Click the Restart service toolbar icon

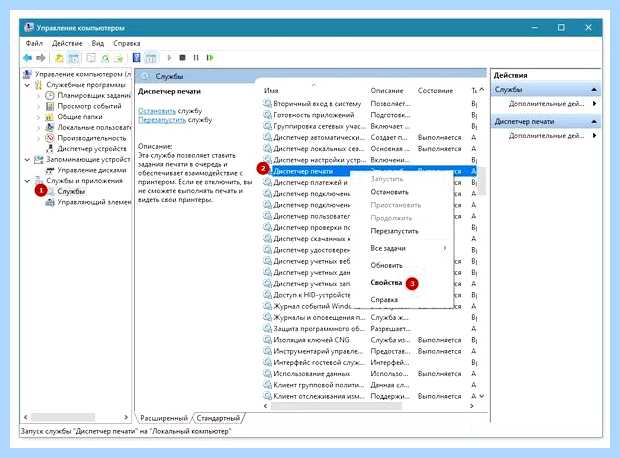point(210,58)
